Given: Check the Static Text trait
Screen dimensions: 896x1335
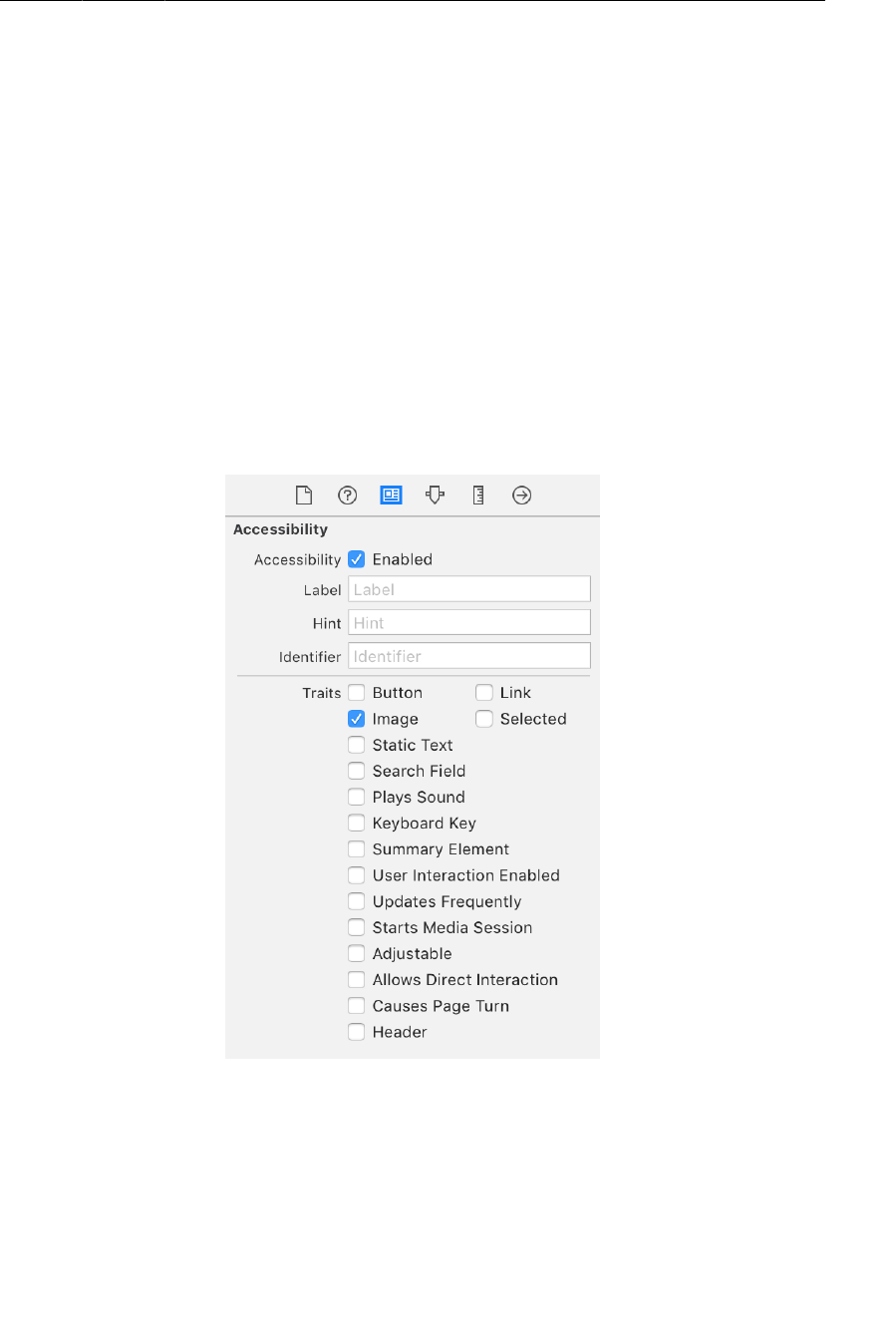Looking at the screenshot, I should point(357,745).
